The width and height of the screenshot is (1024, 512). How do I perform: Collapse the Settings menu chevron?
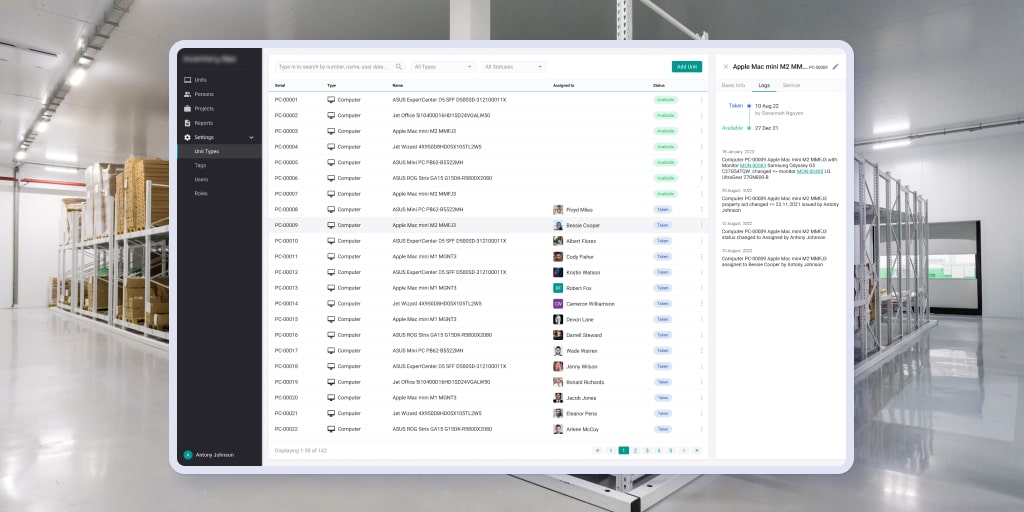coord(251,137)
